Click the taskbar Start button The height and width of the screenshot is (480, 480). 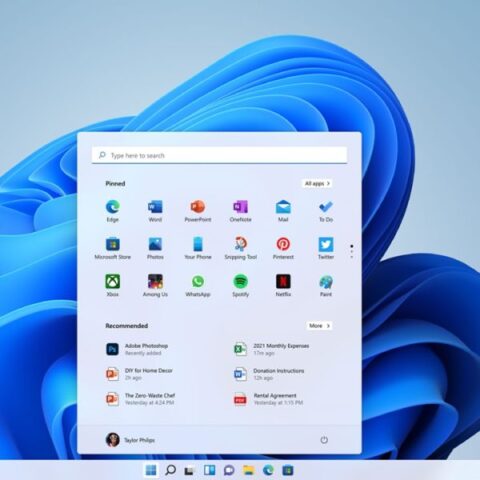pyautogui.click(x=151, y=470)
